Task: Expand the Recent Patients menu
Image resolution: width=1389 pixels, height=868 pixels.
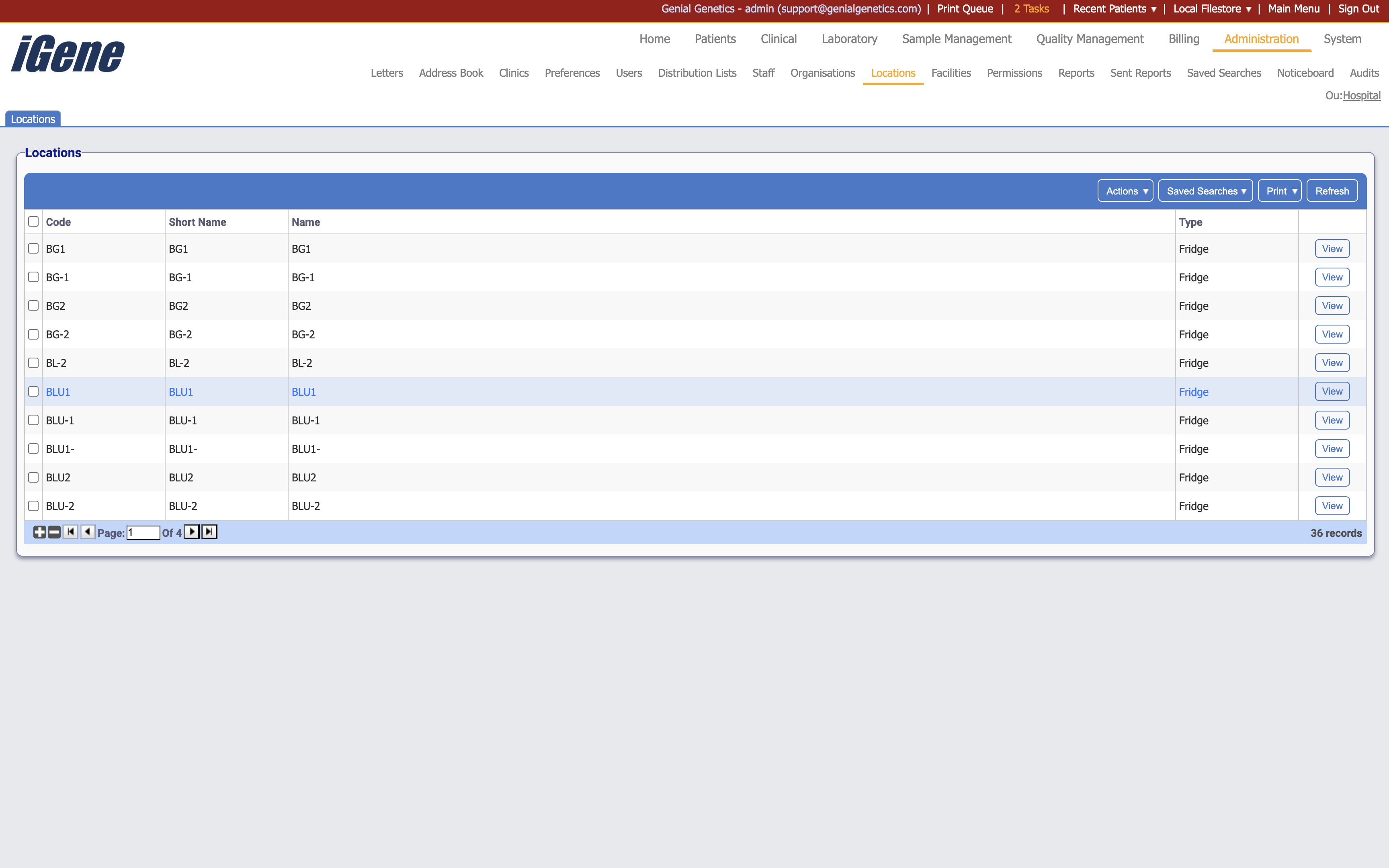Action: coord(1114,8)
